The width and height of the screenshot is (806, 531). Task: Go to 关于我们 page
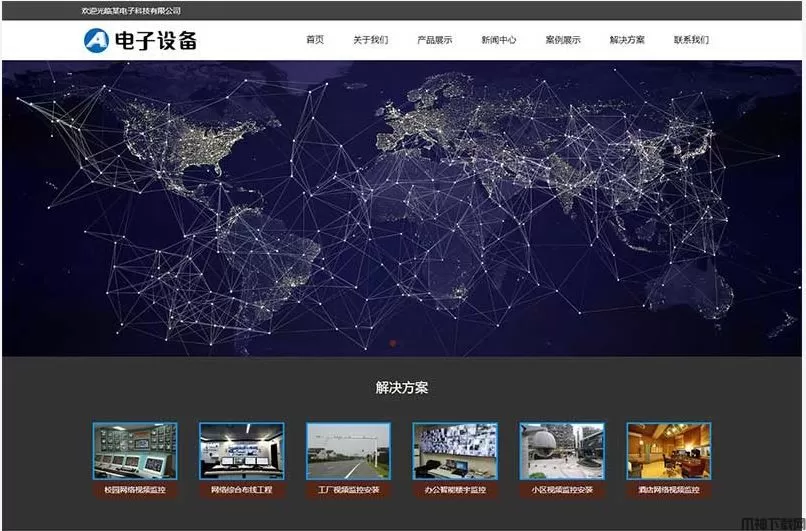pyautogui.click(x=370, y=40)
